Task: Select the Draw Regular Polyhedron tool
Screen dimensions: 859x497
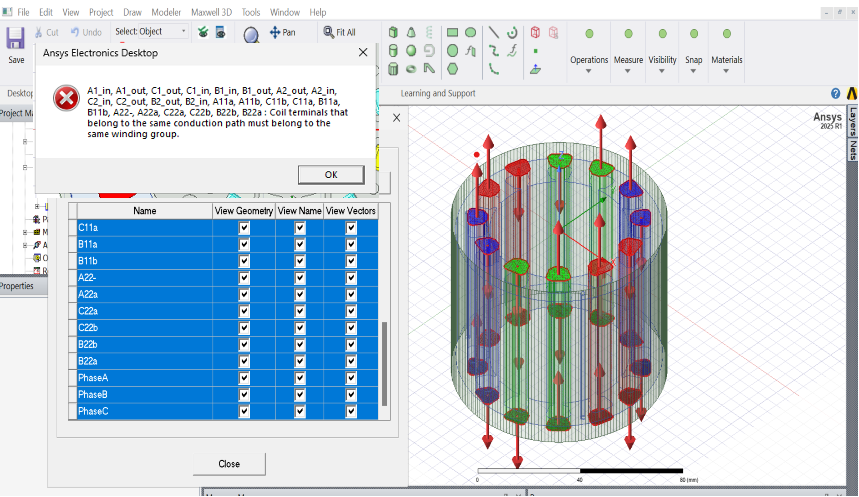Action: (x=393, y=69)
